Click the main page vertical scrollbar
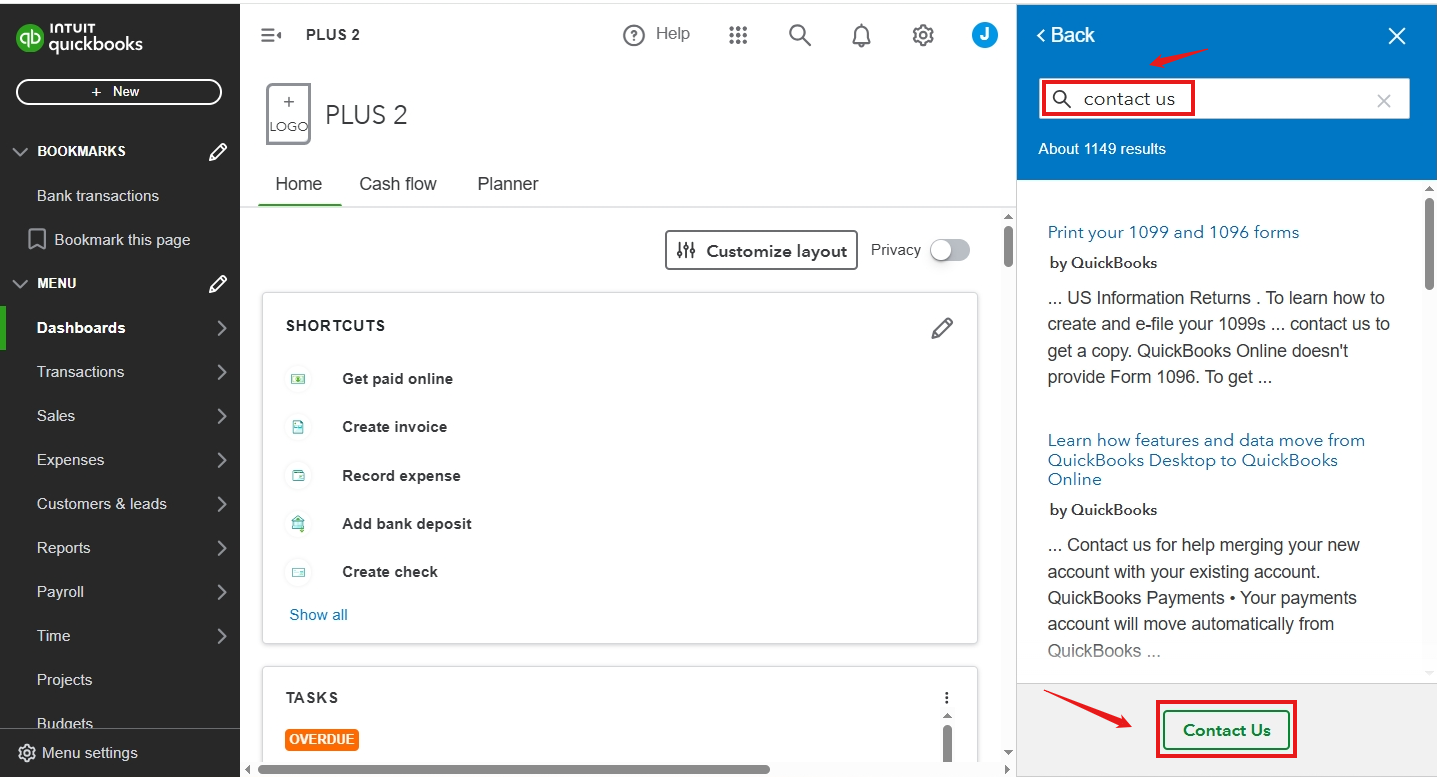Screen dimensions: 1437x777 [x=1008, y=246]
